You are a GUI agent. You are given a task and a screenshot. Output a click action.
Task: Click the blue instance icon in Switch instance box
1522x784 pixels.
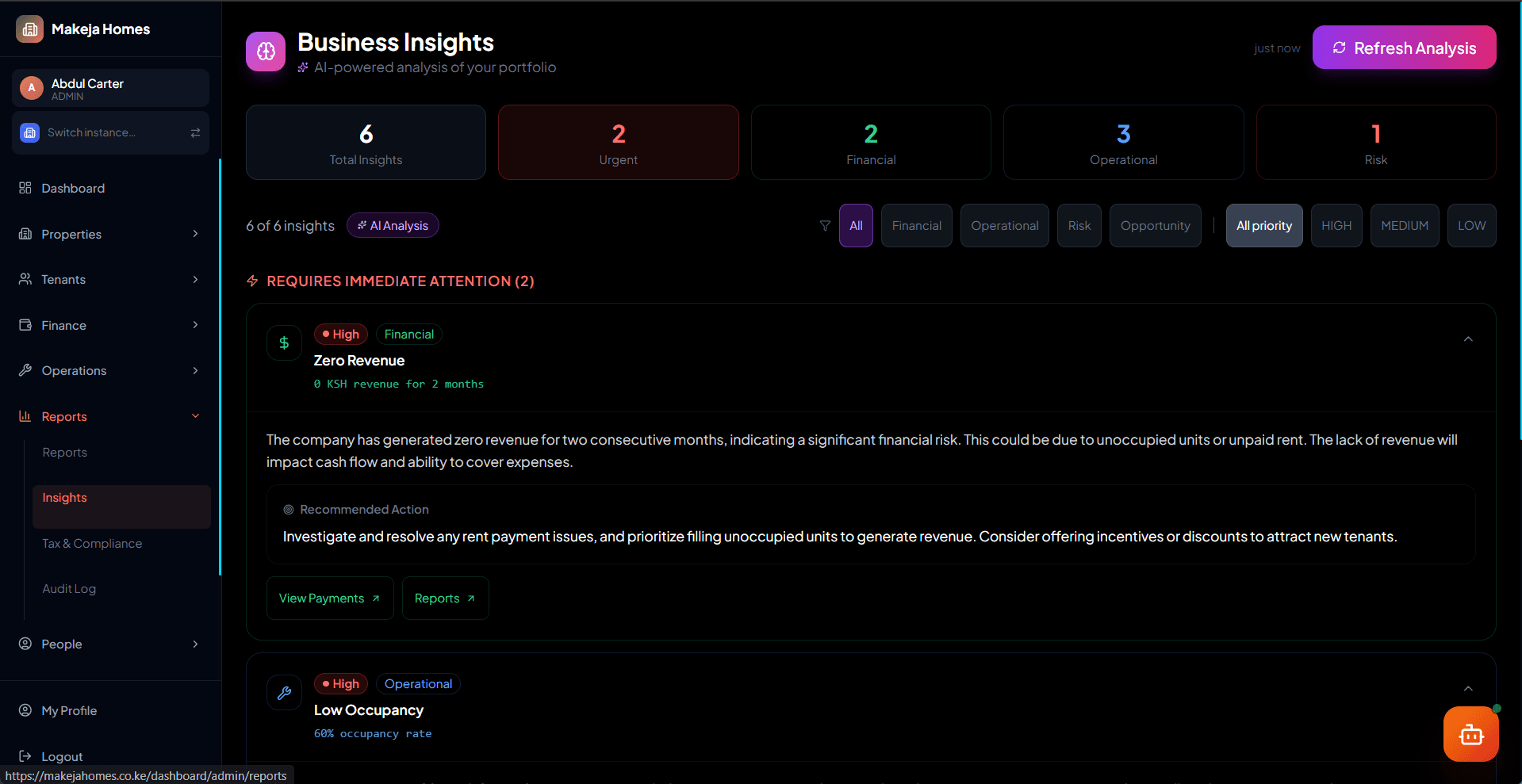(30, 132)
